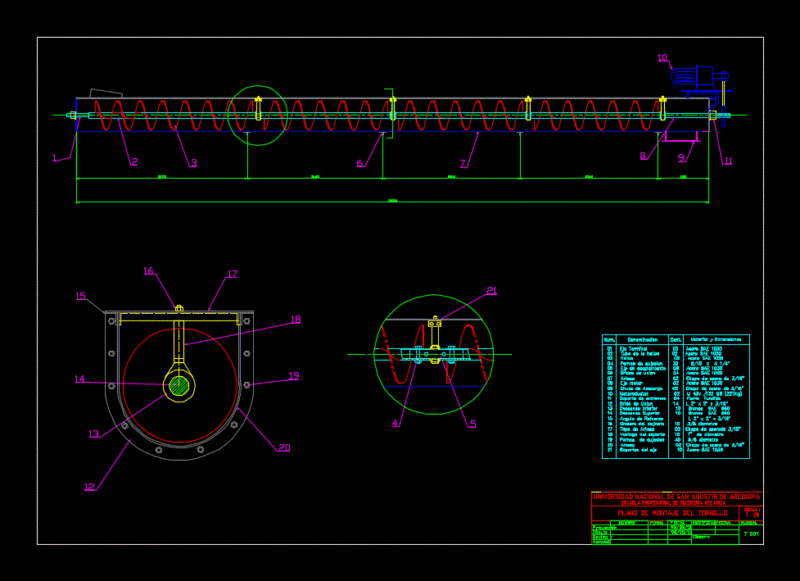The height and width of the screenshot is (581, 800).
Task: Select the red helix circle in the cross-section
Action: coord(180,386)
